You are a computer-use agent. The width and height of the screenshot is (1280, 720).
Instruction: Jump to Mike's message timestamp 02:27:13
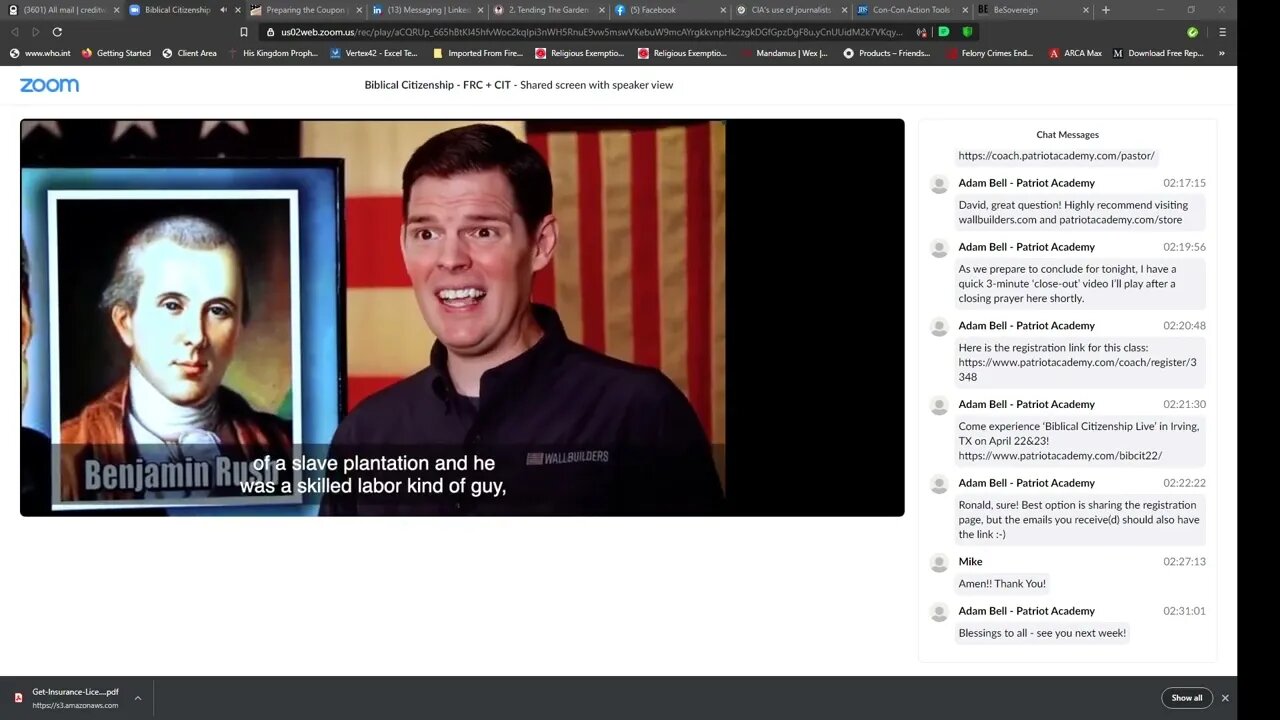click(x=1184, y=561)
